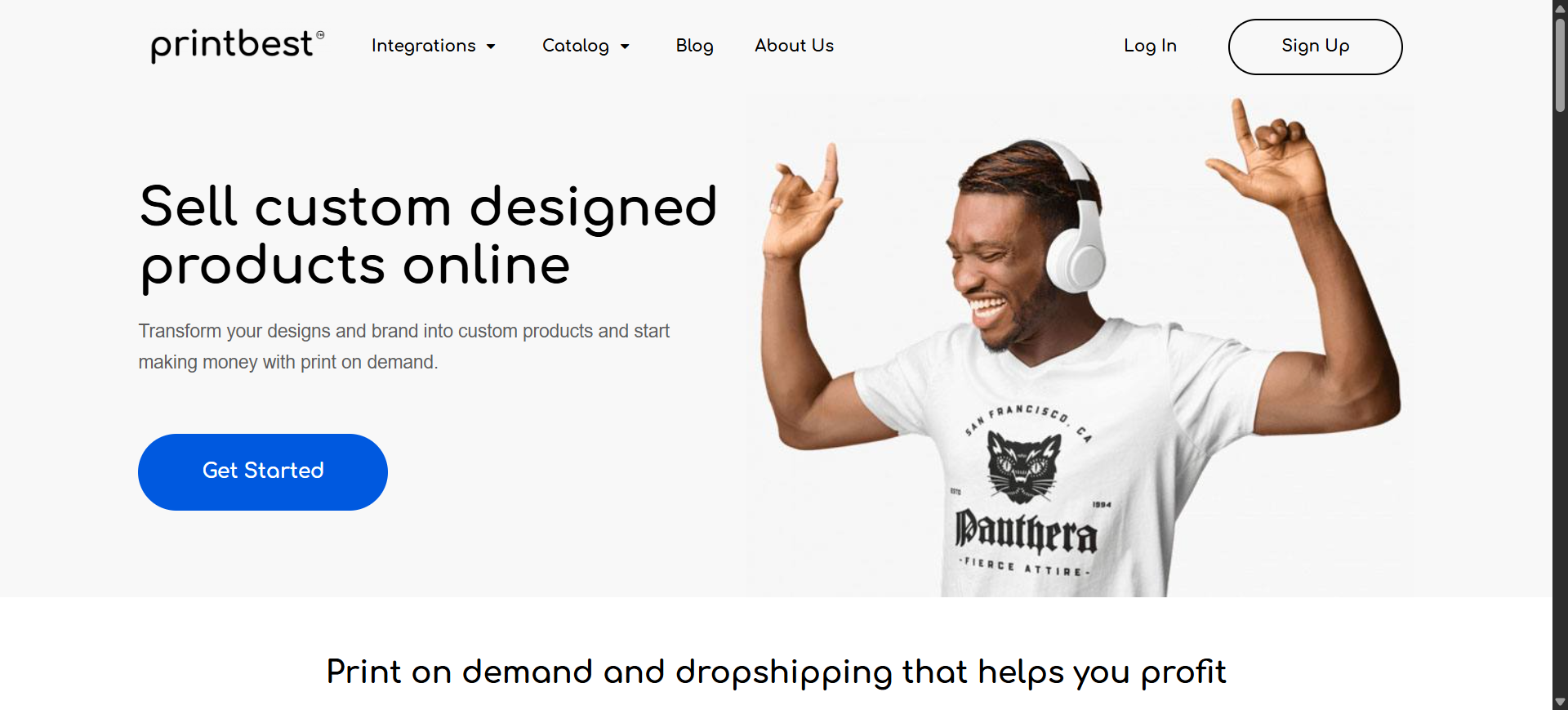This screenshot has width=1568, height=710.
Task: Click the Sign Up button
Action: click(1315, 47)
